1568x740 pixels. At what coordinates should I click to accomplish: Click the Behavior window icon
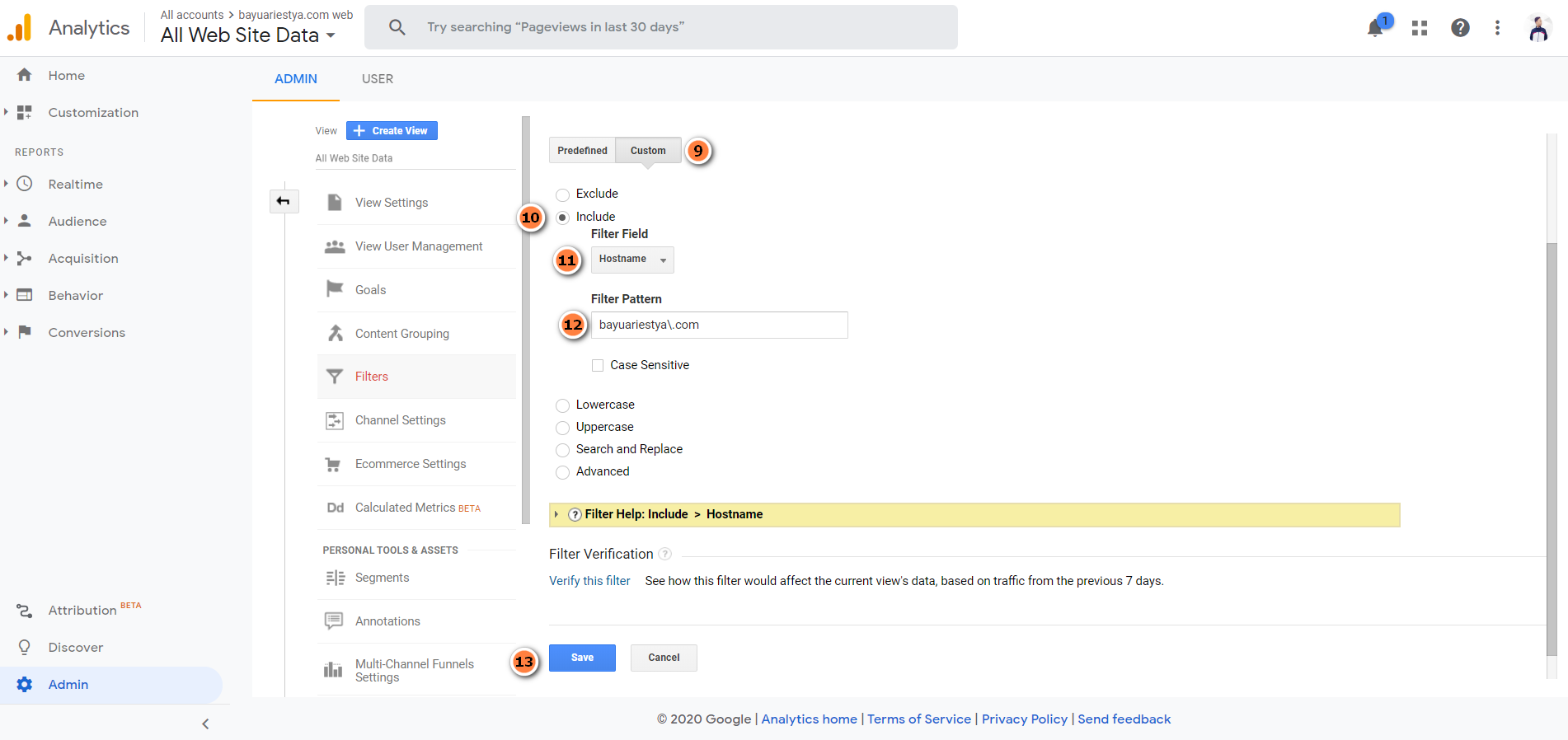click(25, 295)
